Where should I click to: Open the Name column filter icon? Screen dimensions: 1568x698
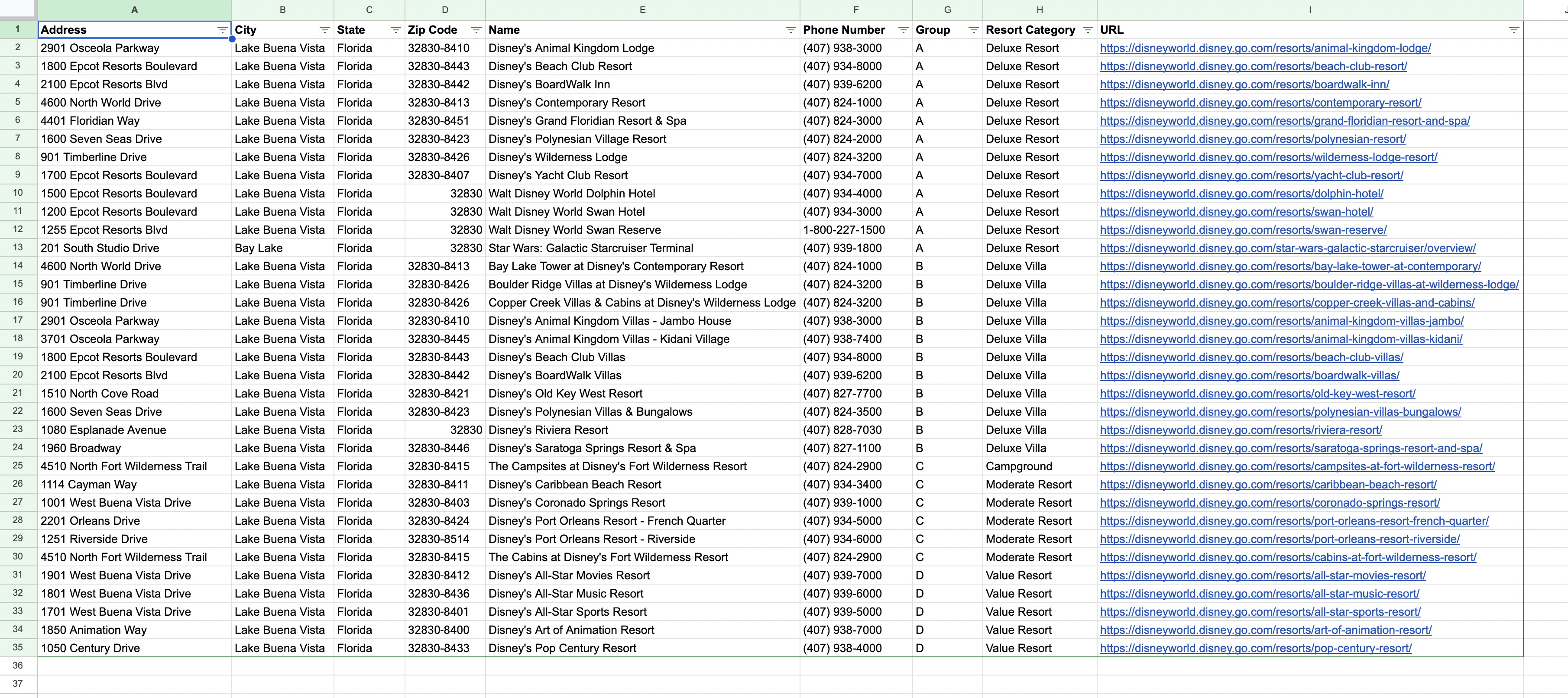(x=790, y=30)
